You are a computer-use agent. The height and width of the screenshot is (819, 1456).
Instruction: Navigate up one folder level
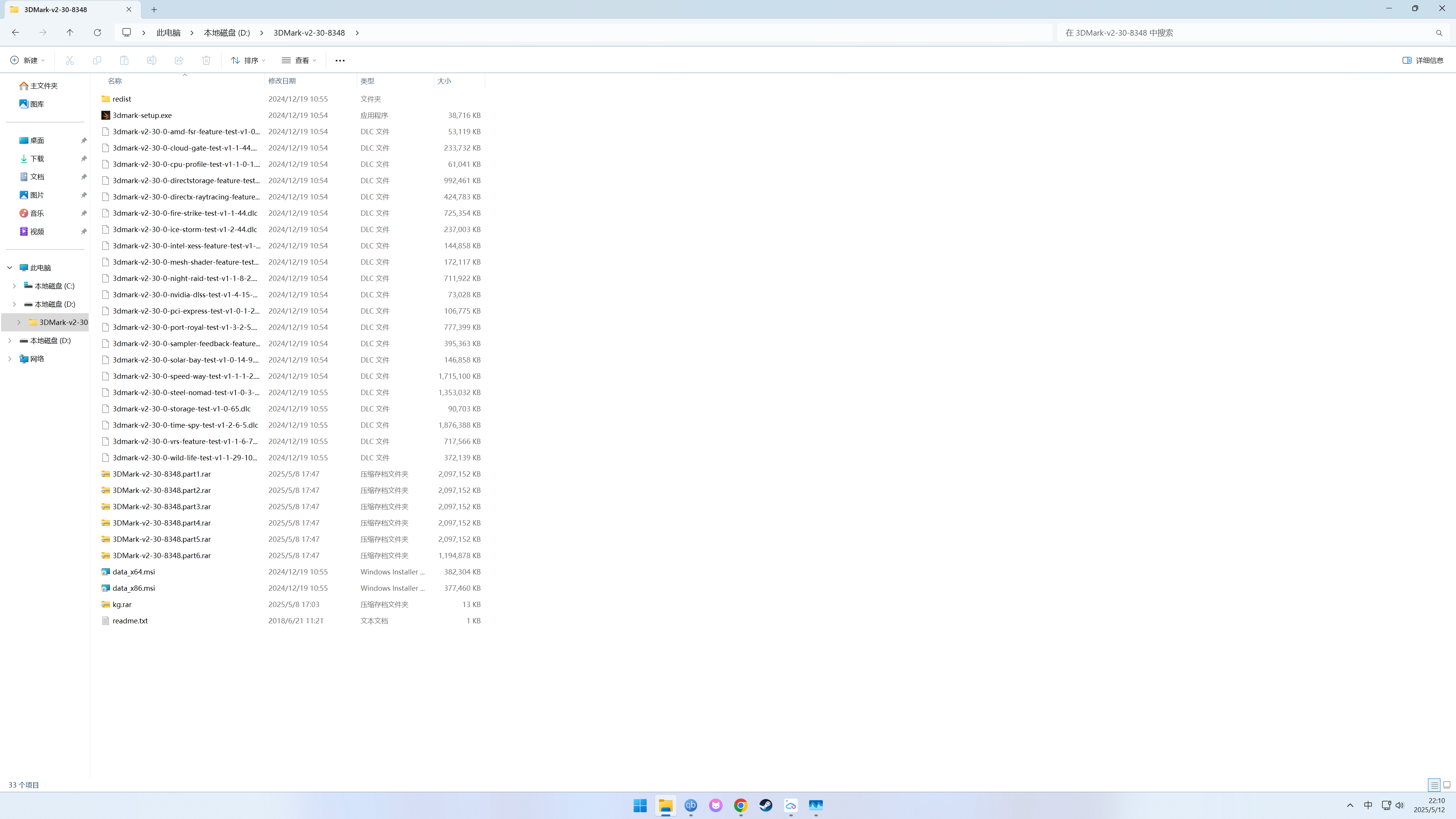70,33
